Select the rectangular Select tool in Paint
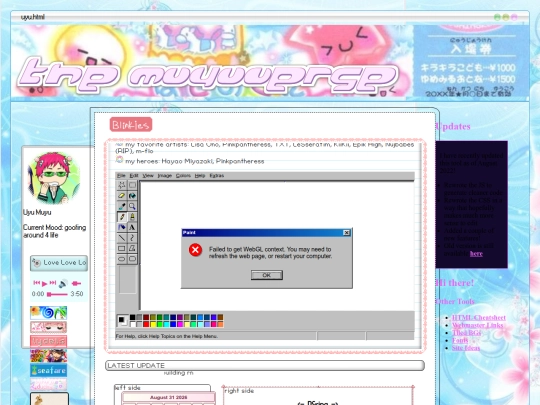 132,185
